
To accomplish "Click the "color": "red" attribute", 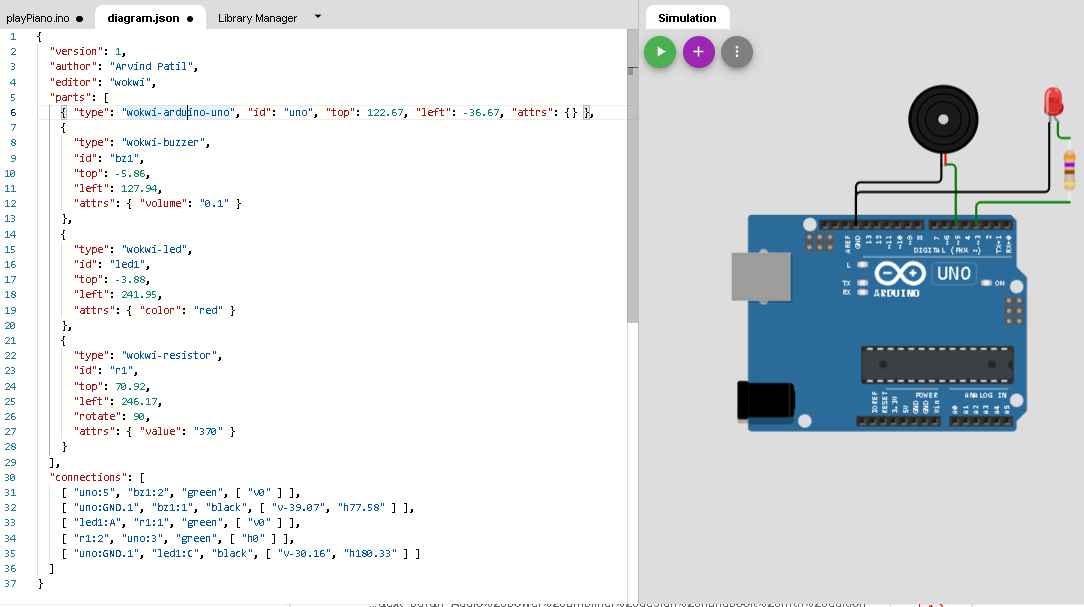I will [181, 310].
